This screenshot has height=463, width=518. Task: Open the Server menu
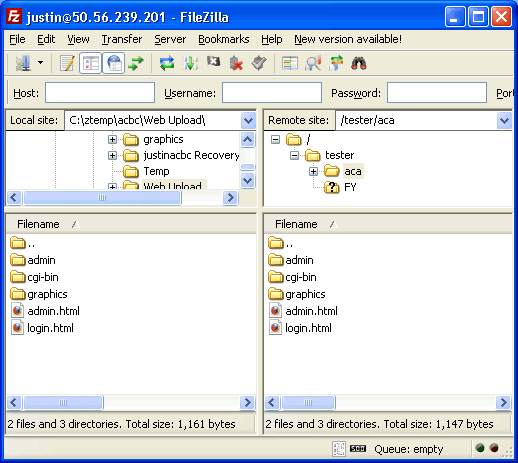point(170,39)
